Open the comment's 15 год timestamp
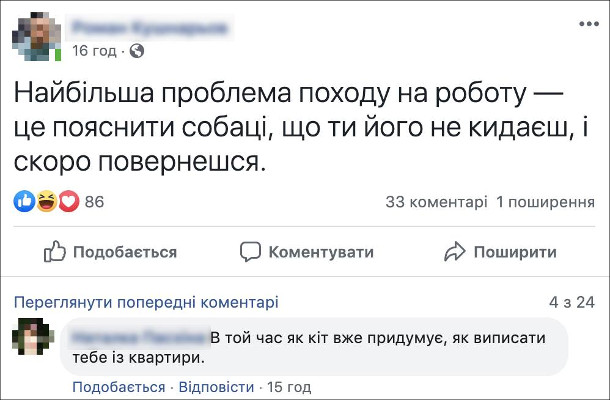 (x=288, y=386)
